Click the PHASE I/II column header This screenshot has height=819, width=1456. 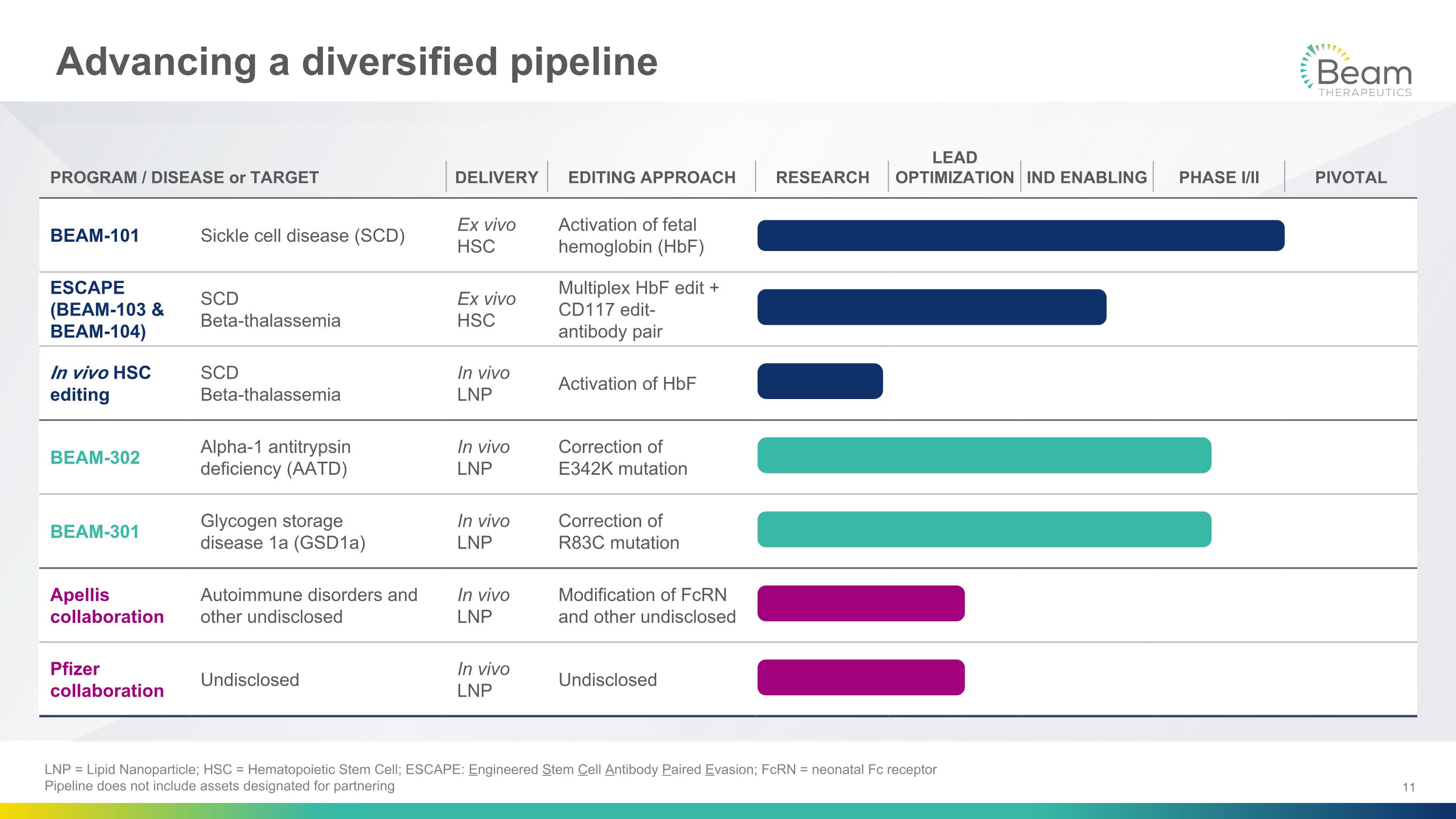(1219, 178)
